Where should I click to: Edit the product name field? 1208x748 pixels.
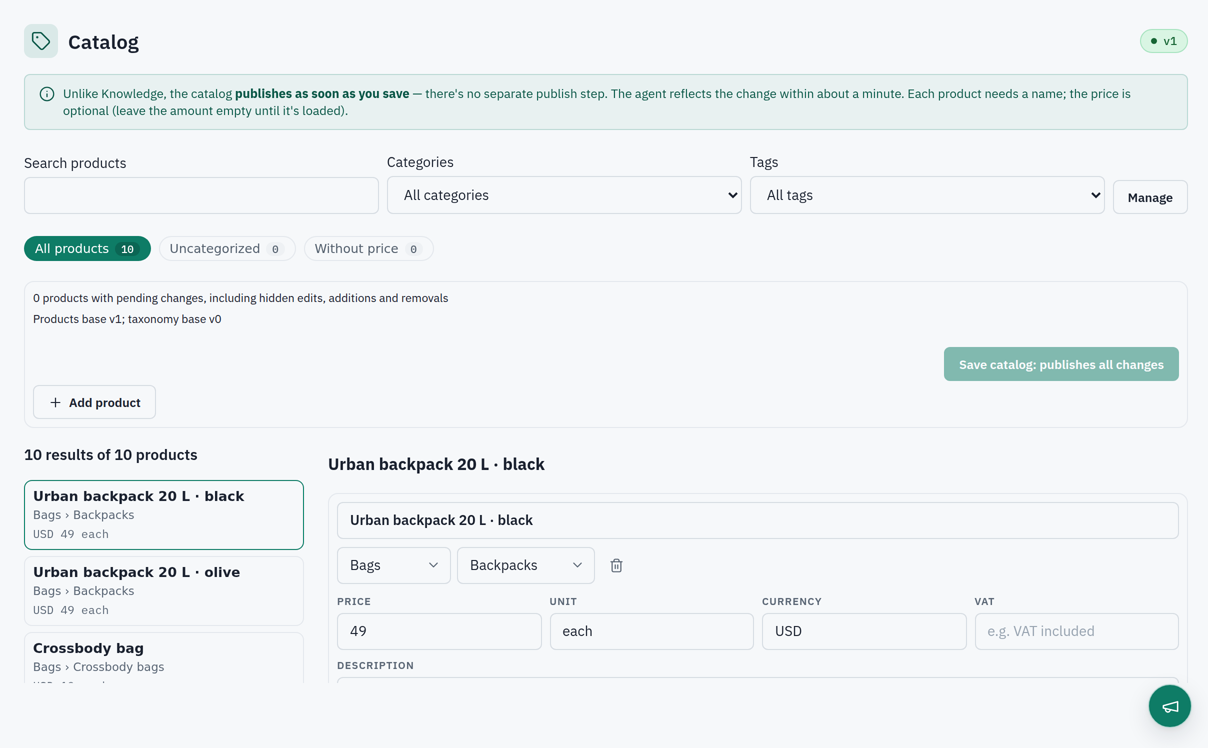click(758, 520)
